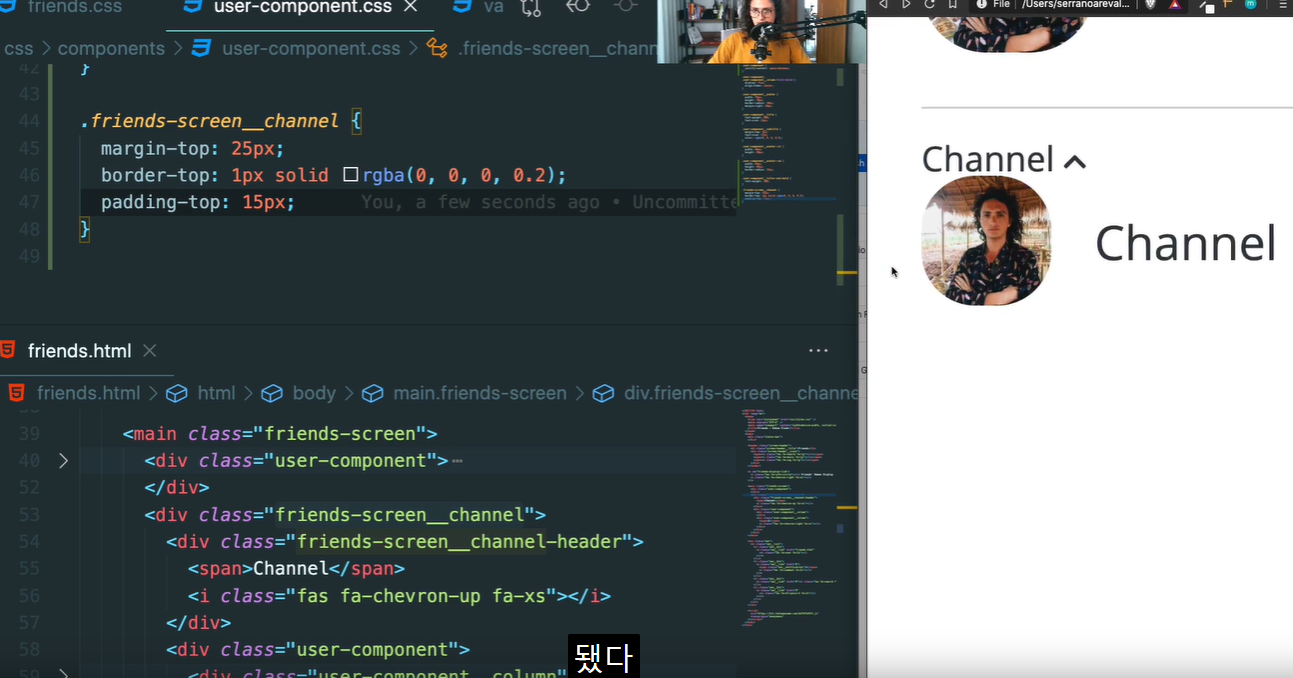
Task: Expand the folded ellipsis after user-component on line 40
Action: (457, 461)
